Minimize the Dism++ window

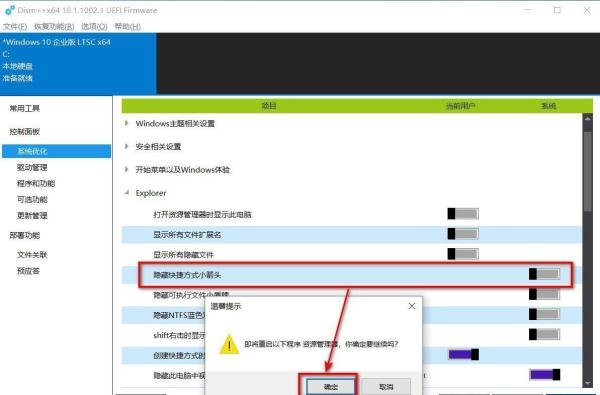tap(528, 10)
